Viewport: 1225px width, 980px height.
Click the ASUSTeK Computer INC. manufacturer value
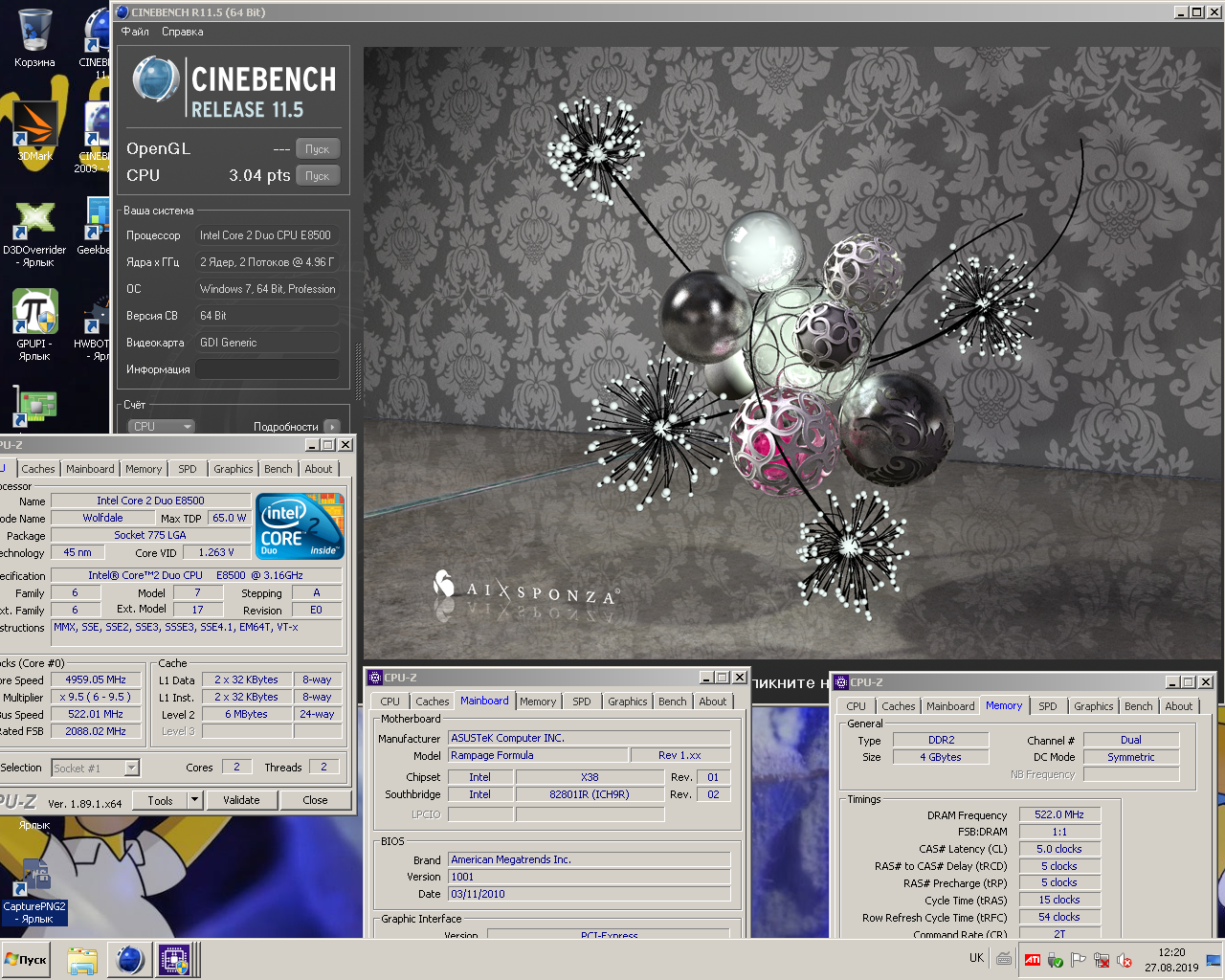[589, 738]
